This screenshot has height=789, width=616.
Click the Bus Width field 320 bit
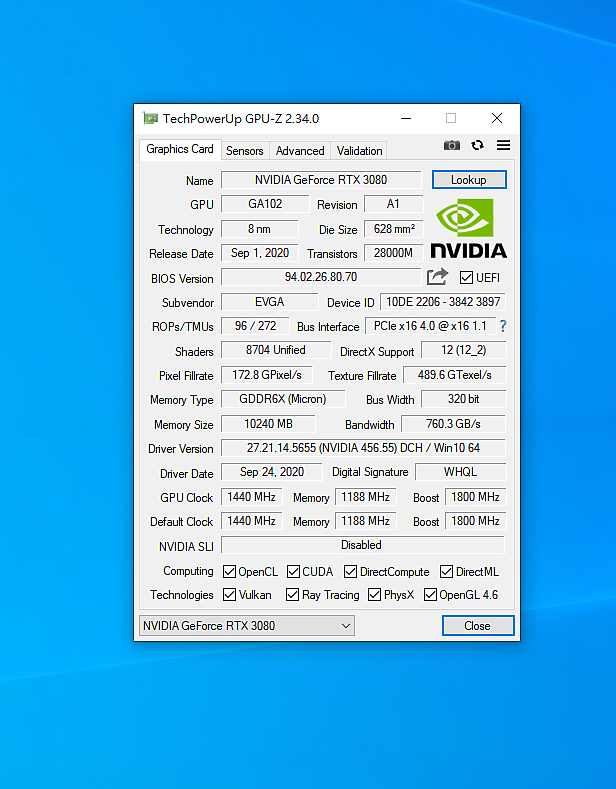[464, 399]
